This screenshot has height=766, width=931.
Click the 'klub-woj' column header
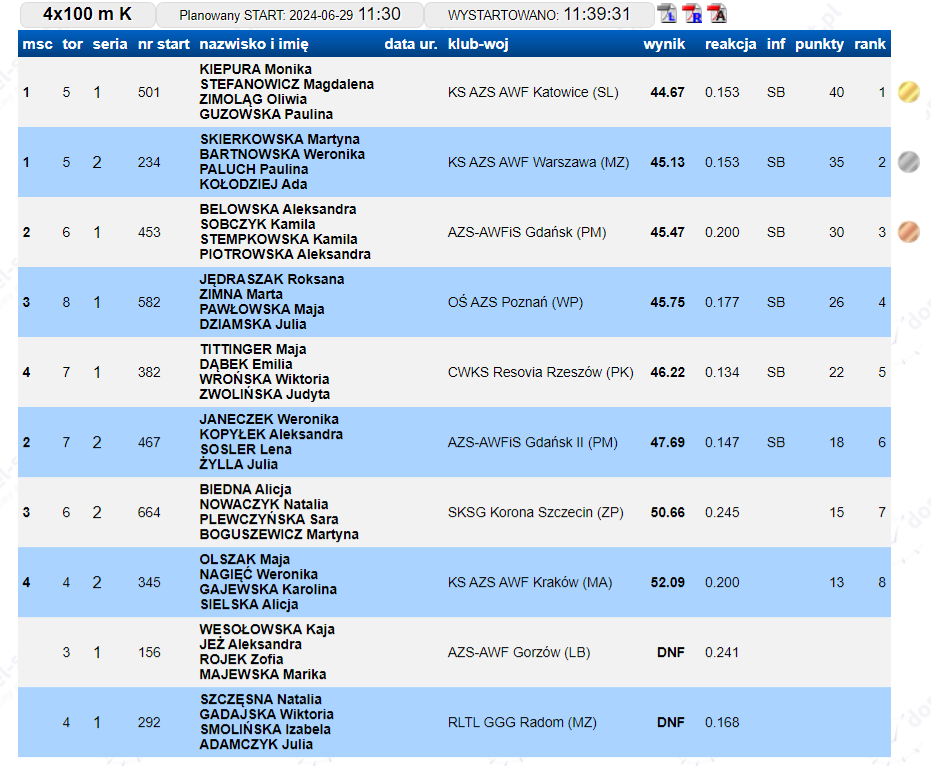476,44
